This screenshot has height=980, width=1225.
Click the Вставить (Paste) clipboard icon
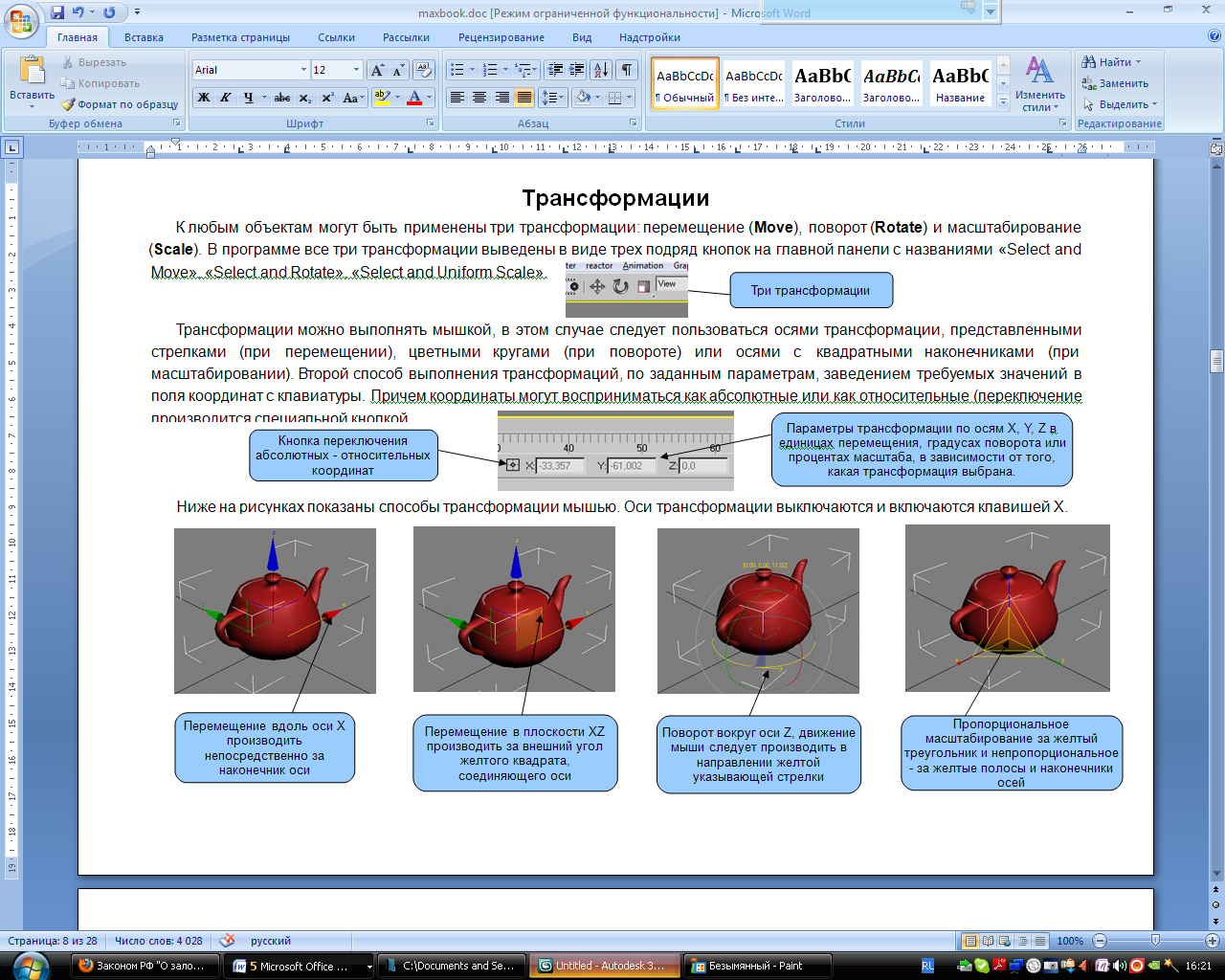pos(32,72)
